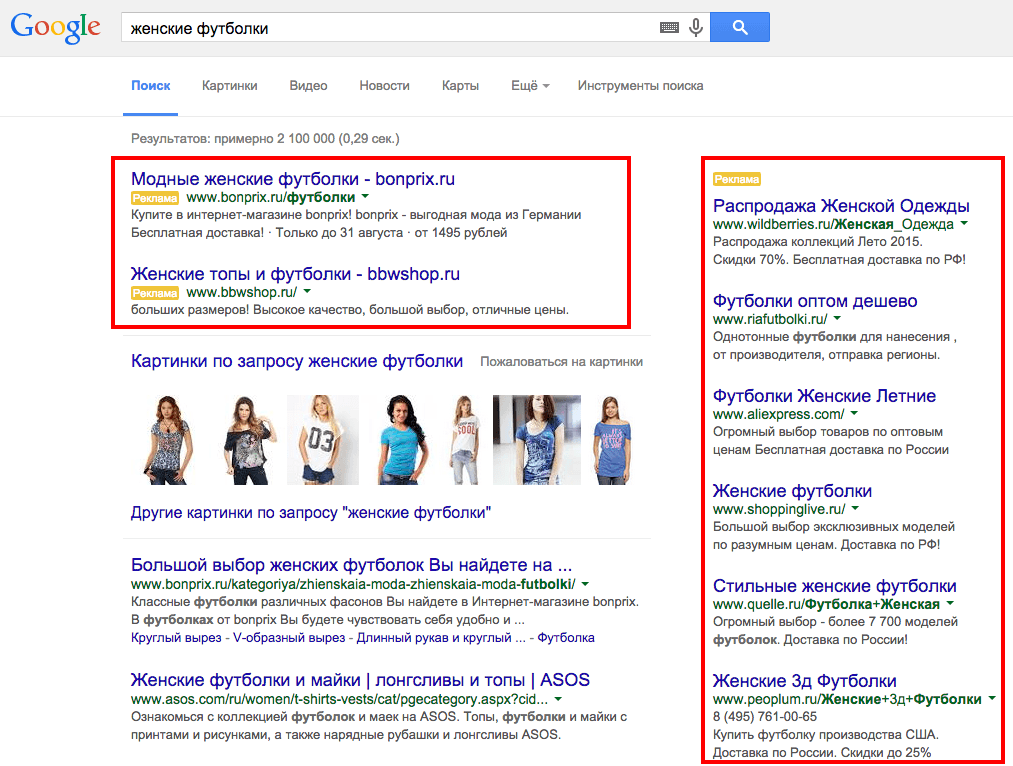Open ad Стильные женские футболки
This screenshot has height=766, width=1013.
pos(835,586)
